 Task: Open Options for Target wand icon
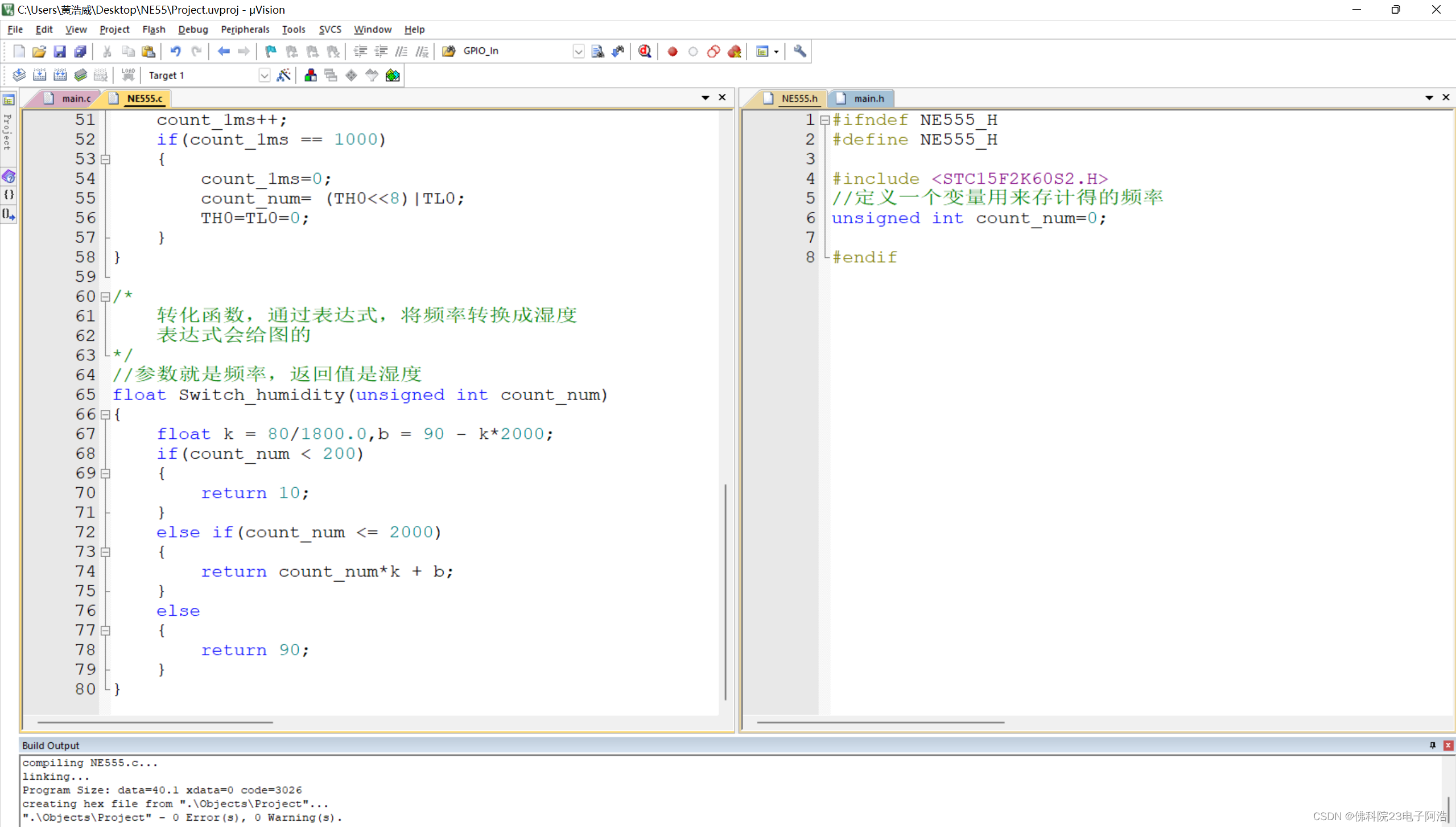point(283,75)
